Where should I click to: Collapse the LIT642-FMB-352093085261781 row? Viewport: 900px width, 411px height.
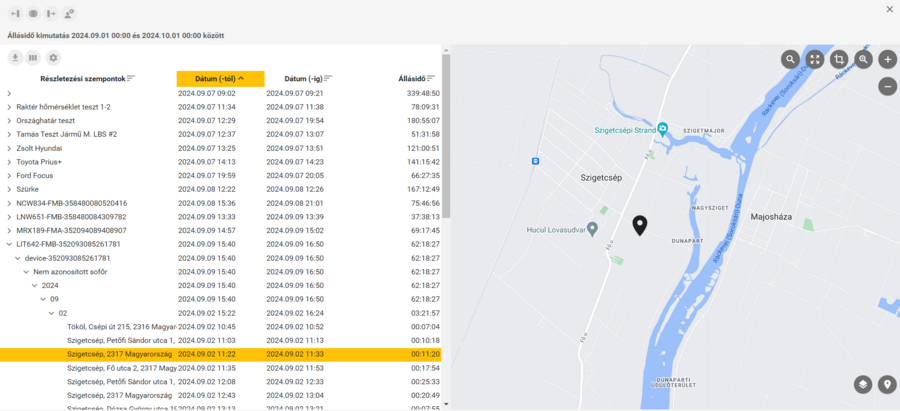point(9,244)
